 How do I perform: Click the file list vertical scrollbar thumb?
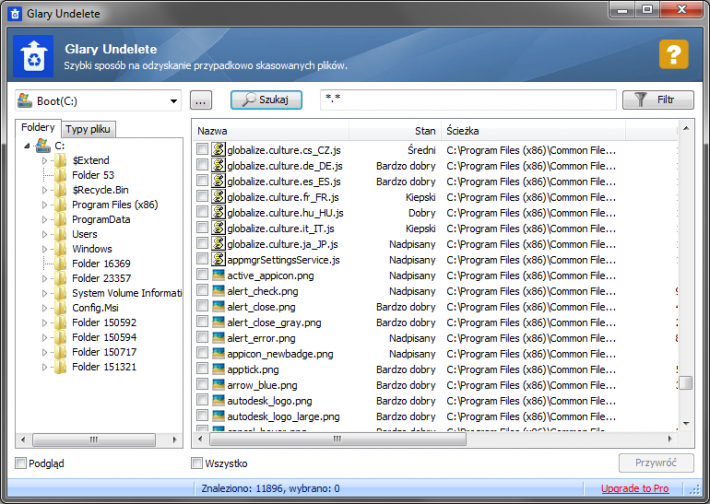point(686,383)
